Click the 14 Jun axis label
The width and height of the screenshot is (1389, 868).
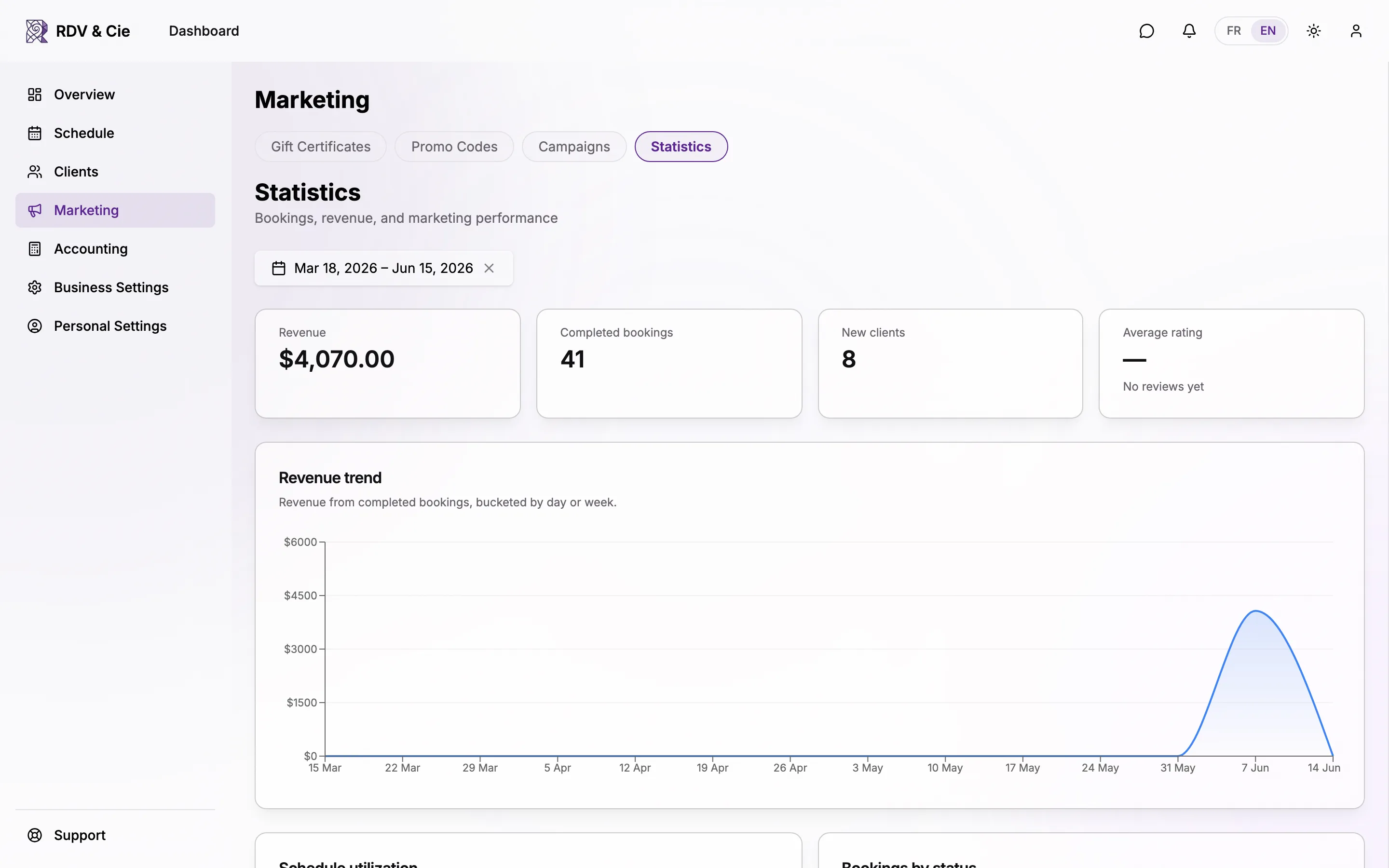tap(1323, 768)
